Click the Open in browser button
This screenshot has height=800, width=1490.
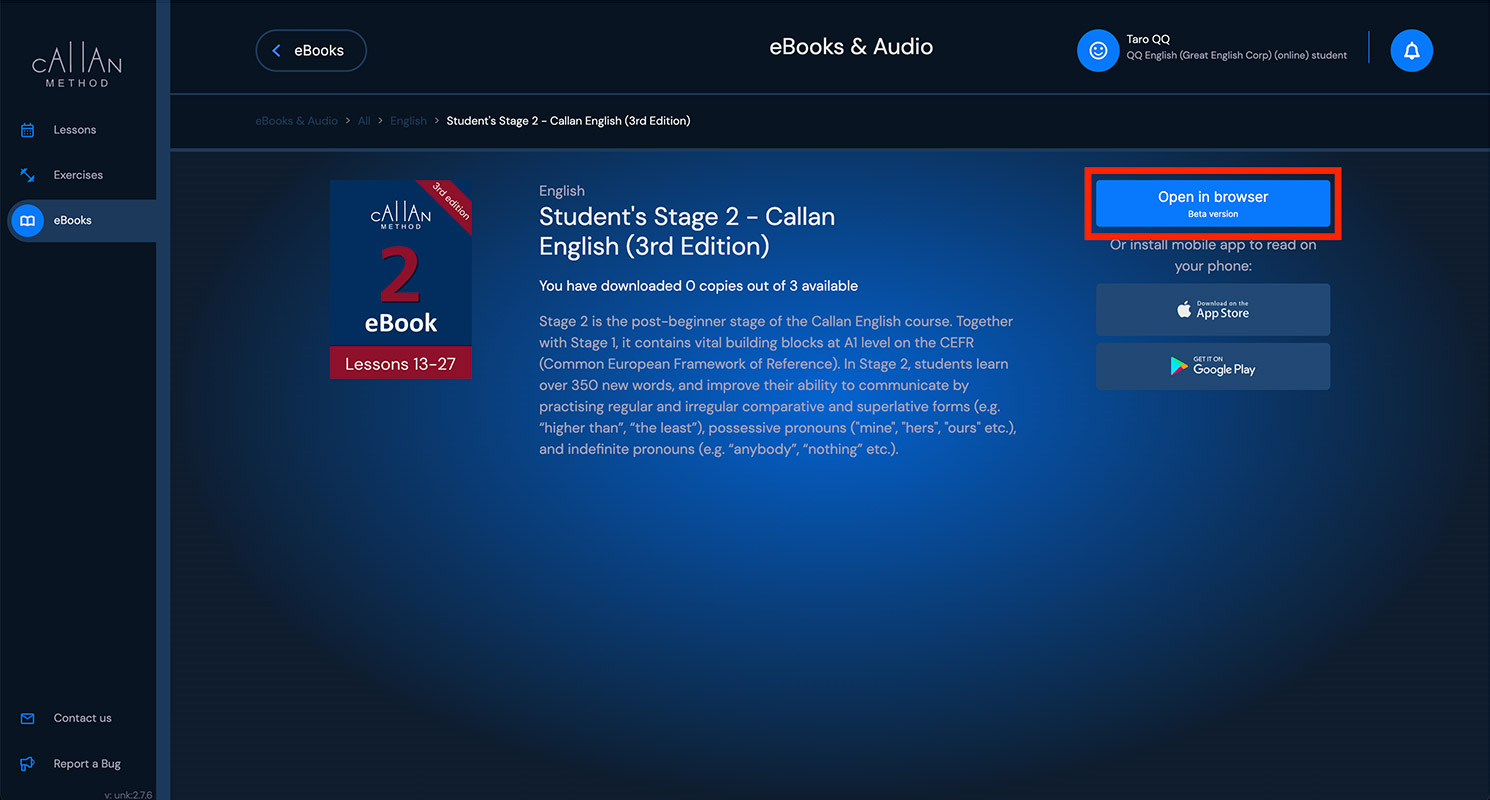click(1213, 204)
